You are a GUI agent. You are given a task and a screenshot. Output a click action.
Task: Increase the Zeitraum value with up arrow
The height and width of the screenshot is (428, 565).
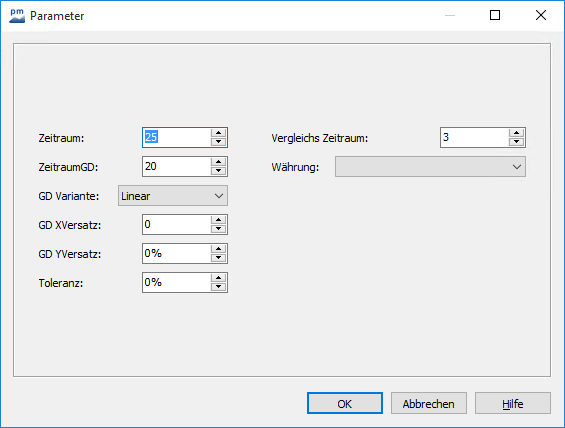(x=218, y=133)
